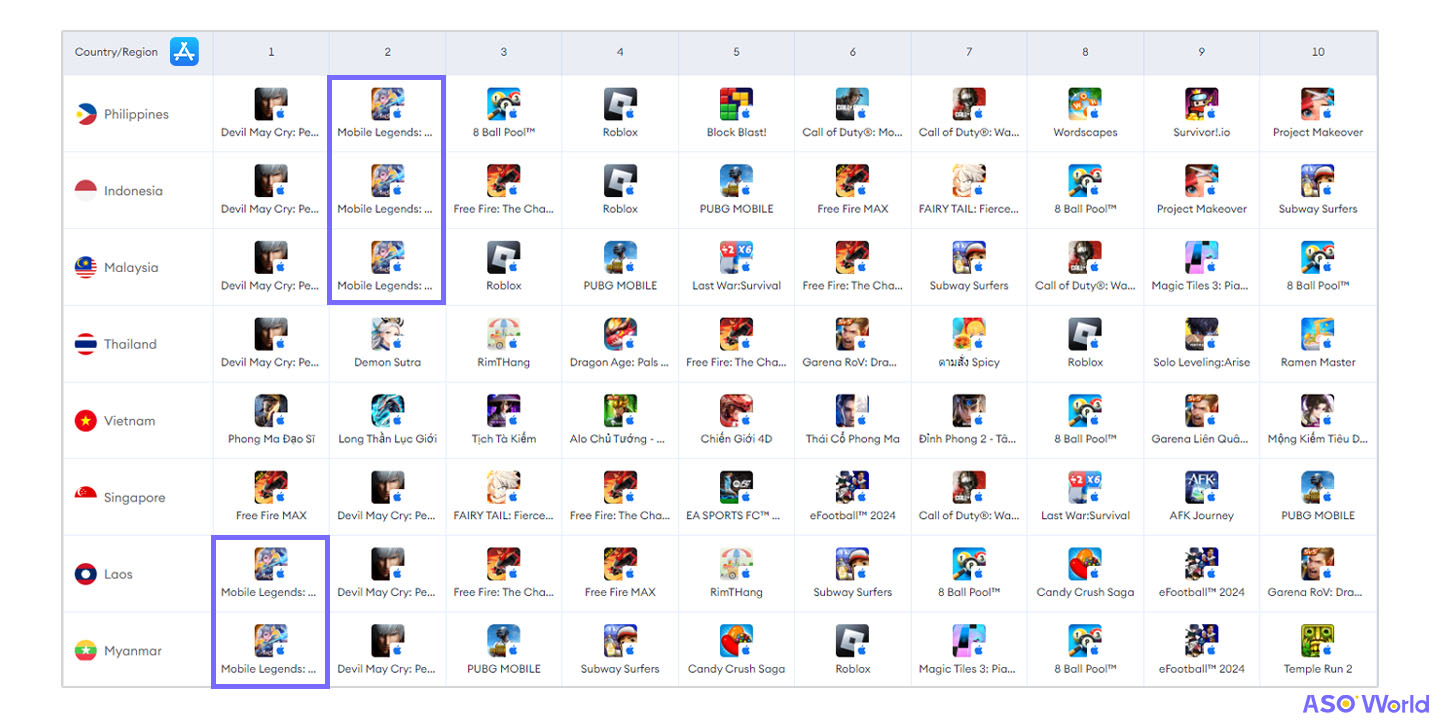Viewport: 1440px width, 721px height.
Task: Select the Singapore country label
Action: tap(134, 497)
